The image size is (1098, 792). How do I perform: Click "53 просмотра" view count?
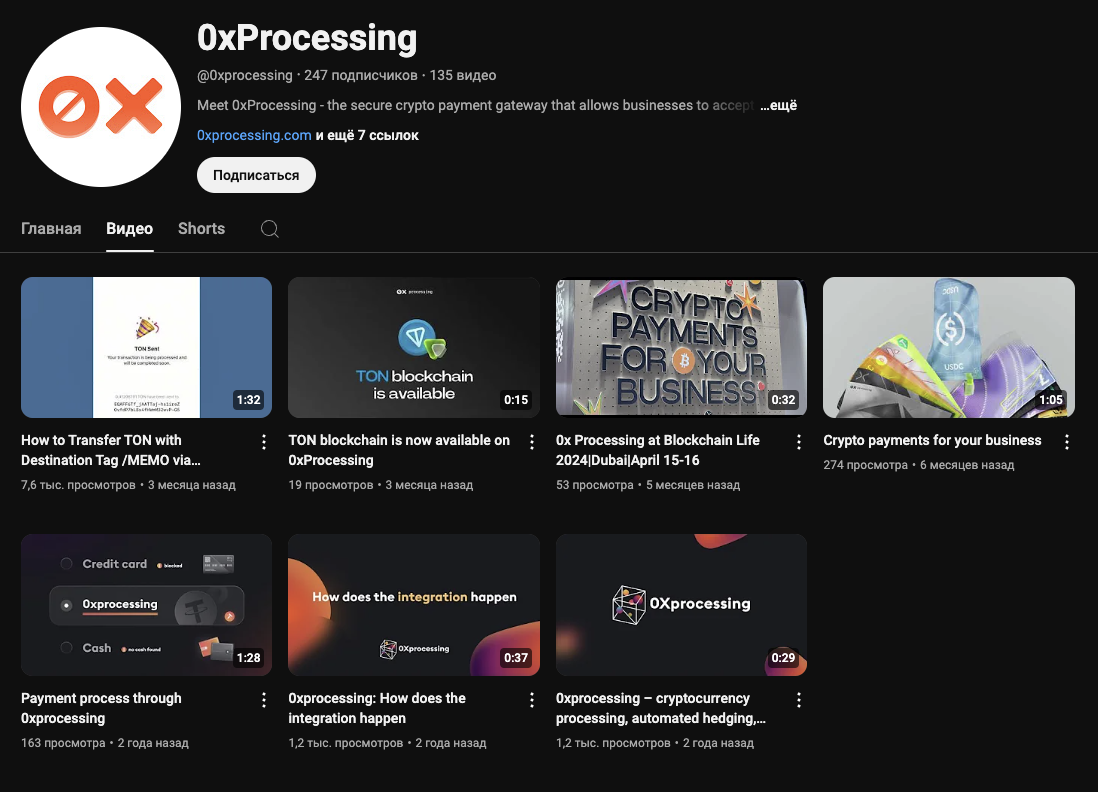595,485
